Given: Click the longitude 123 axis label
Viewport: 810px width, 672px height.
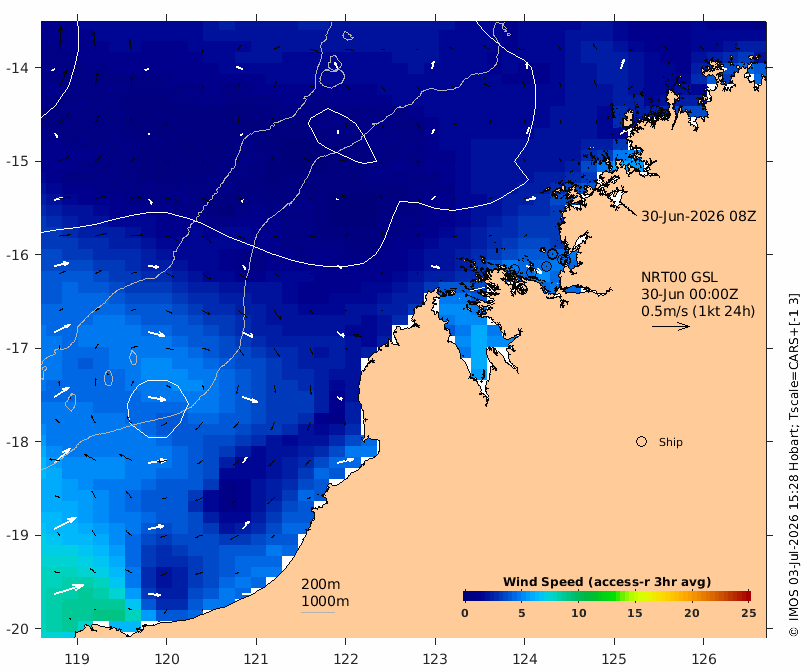Looking at the screenshot, I should pos(435,659).
